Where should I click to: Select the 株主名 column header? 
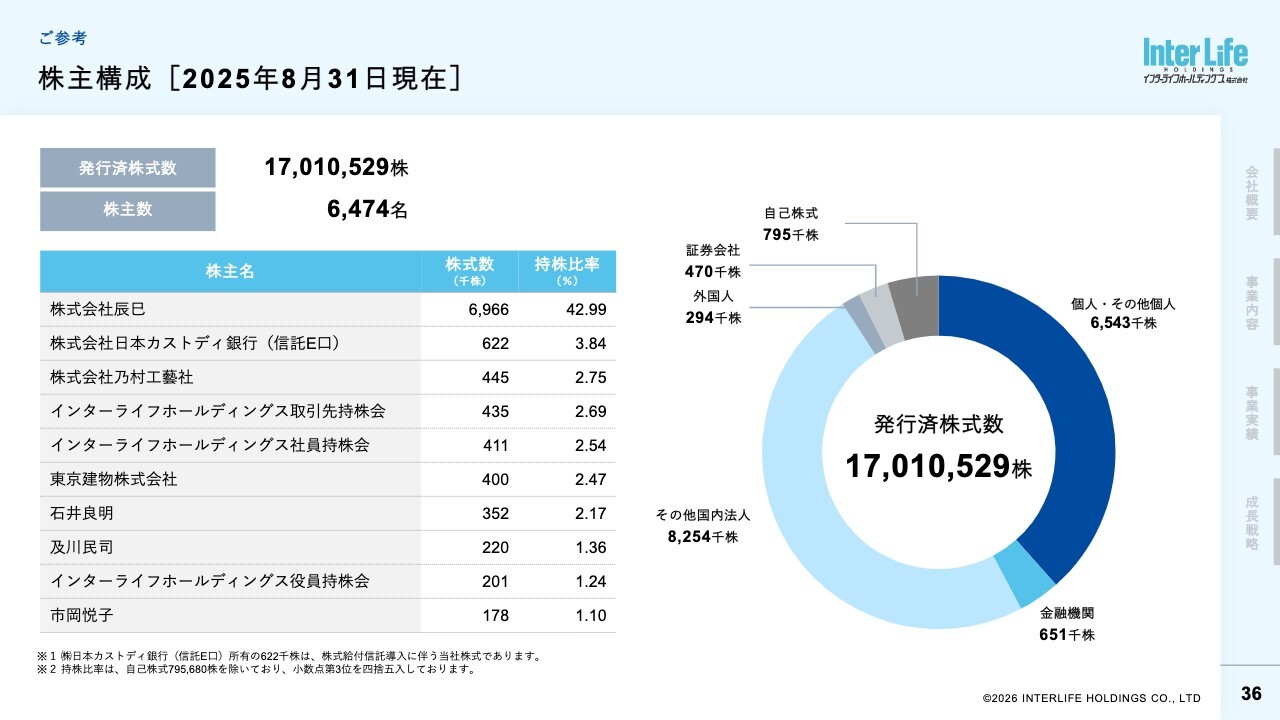pos(230,271)
